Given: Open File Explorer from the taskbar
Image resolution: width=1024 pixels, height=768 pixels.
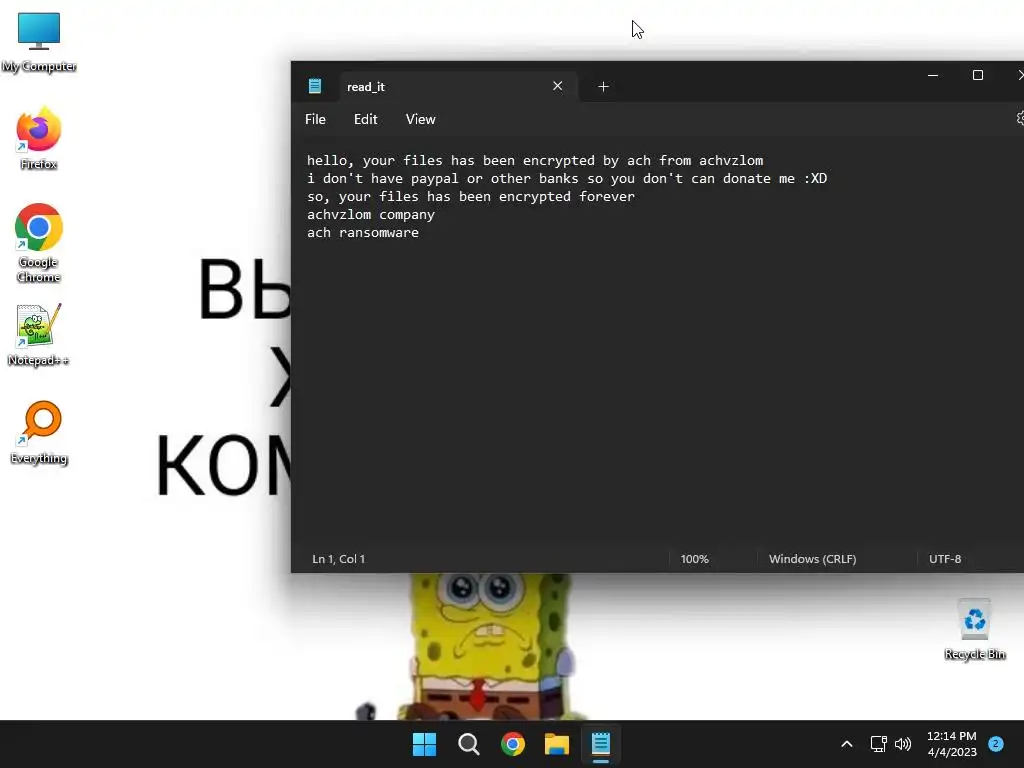Looking at the screenshot, I should (557, 744).
